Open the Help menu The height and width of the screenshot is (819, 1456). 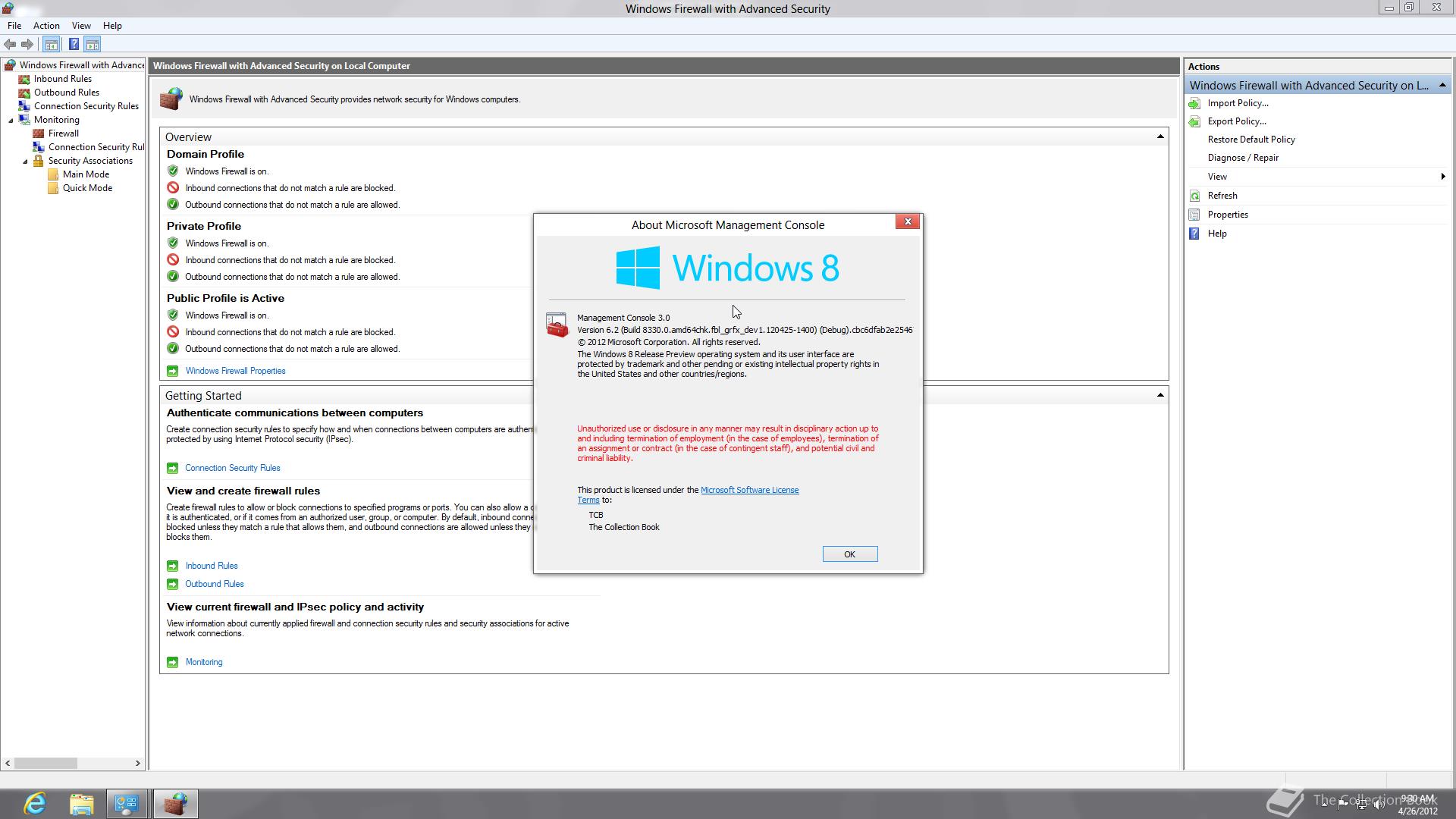(x=112, y=26)
